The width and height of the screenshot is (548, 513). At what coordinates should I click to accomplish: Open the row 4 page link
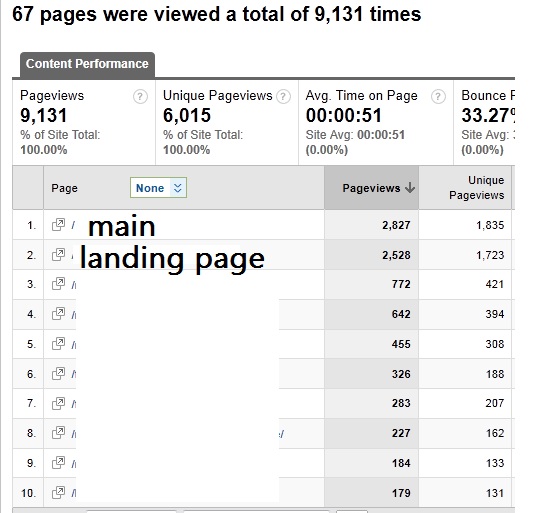tap(74, 315)
